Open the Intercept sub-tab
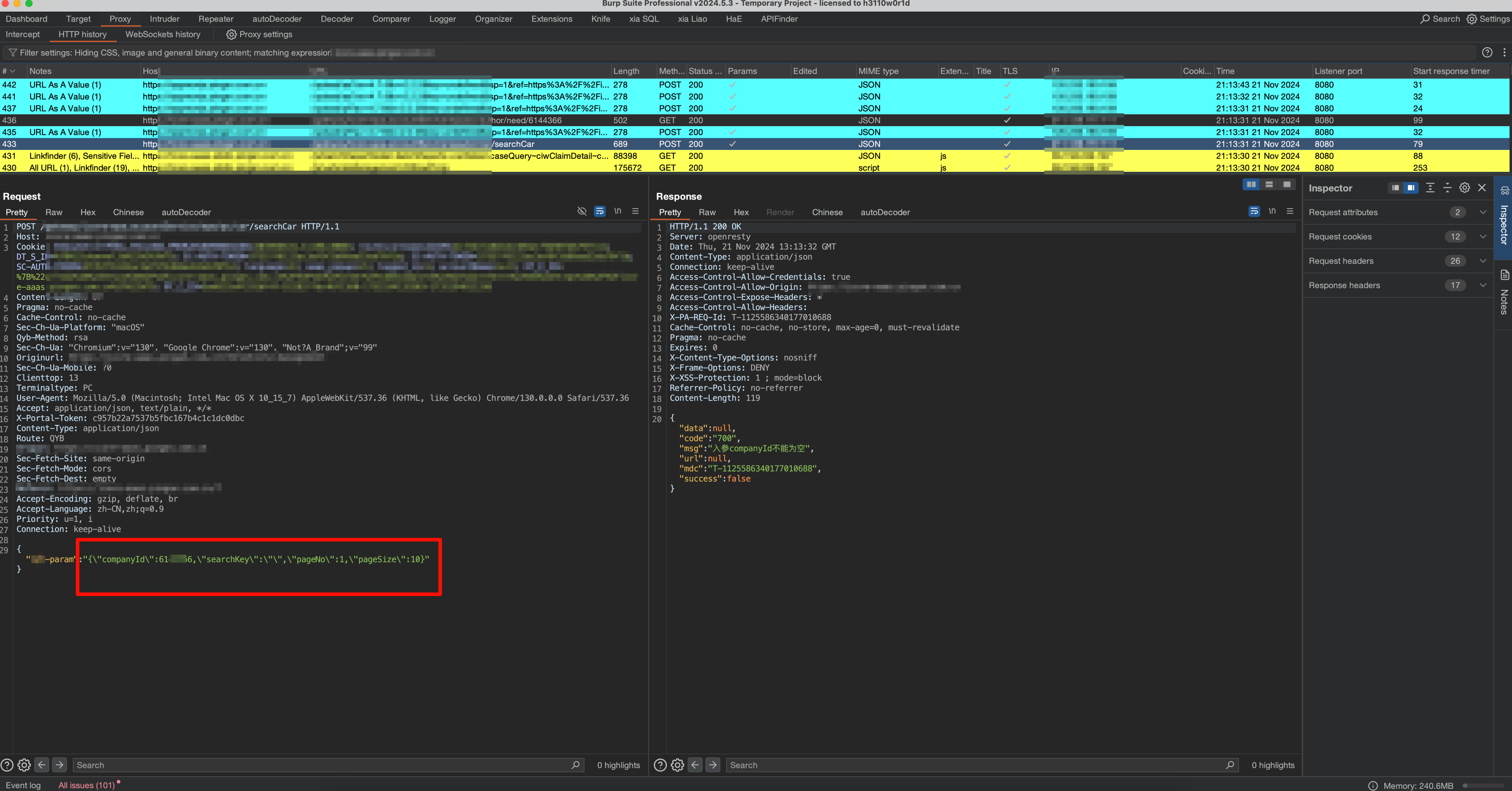This screenshot has height=791, width=1512. pyautogui.click(x=23, y=35)
